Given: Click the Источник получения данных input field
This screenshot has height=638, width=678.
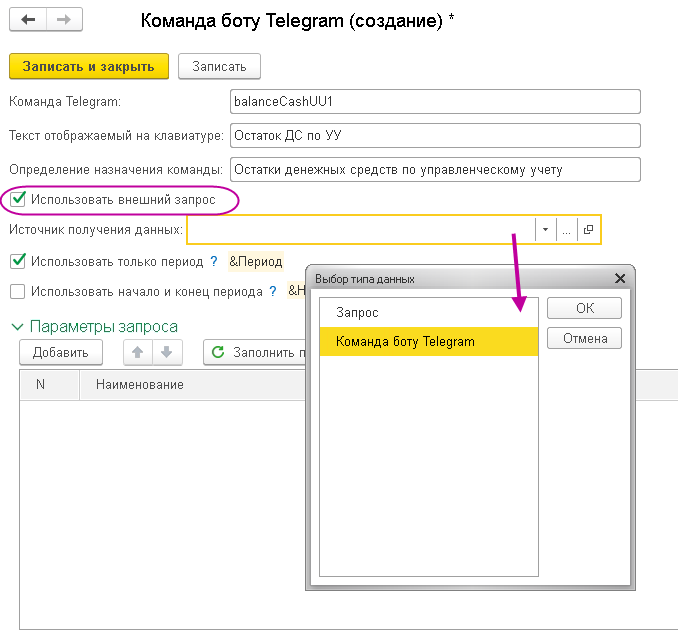Looking at the screenshot, I should [x=361, y=229].
